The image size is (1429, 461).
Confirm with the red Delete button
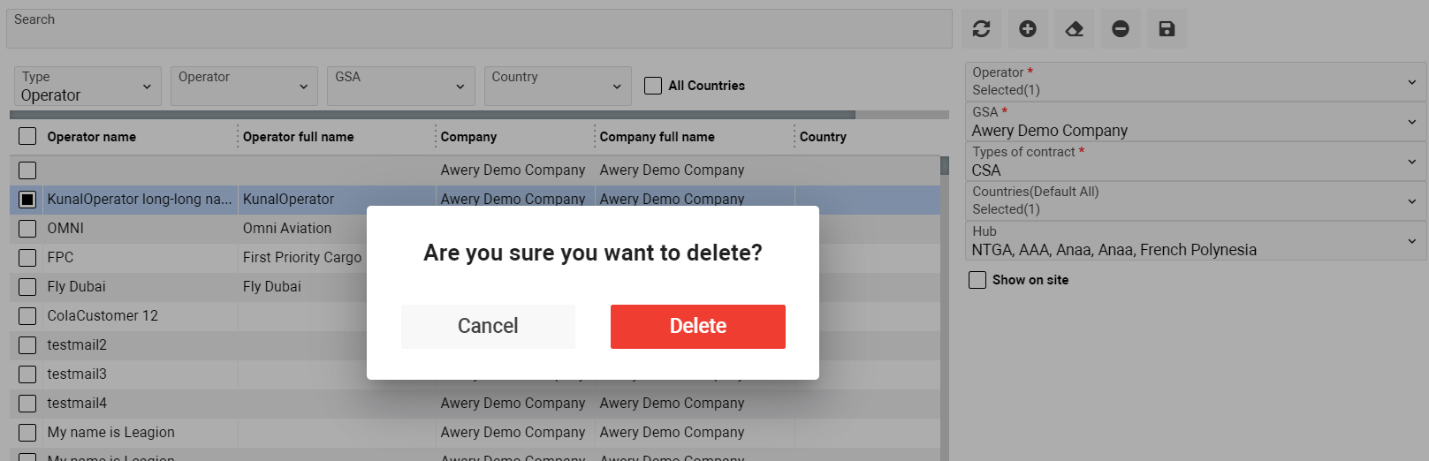tap(698, 327)
